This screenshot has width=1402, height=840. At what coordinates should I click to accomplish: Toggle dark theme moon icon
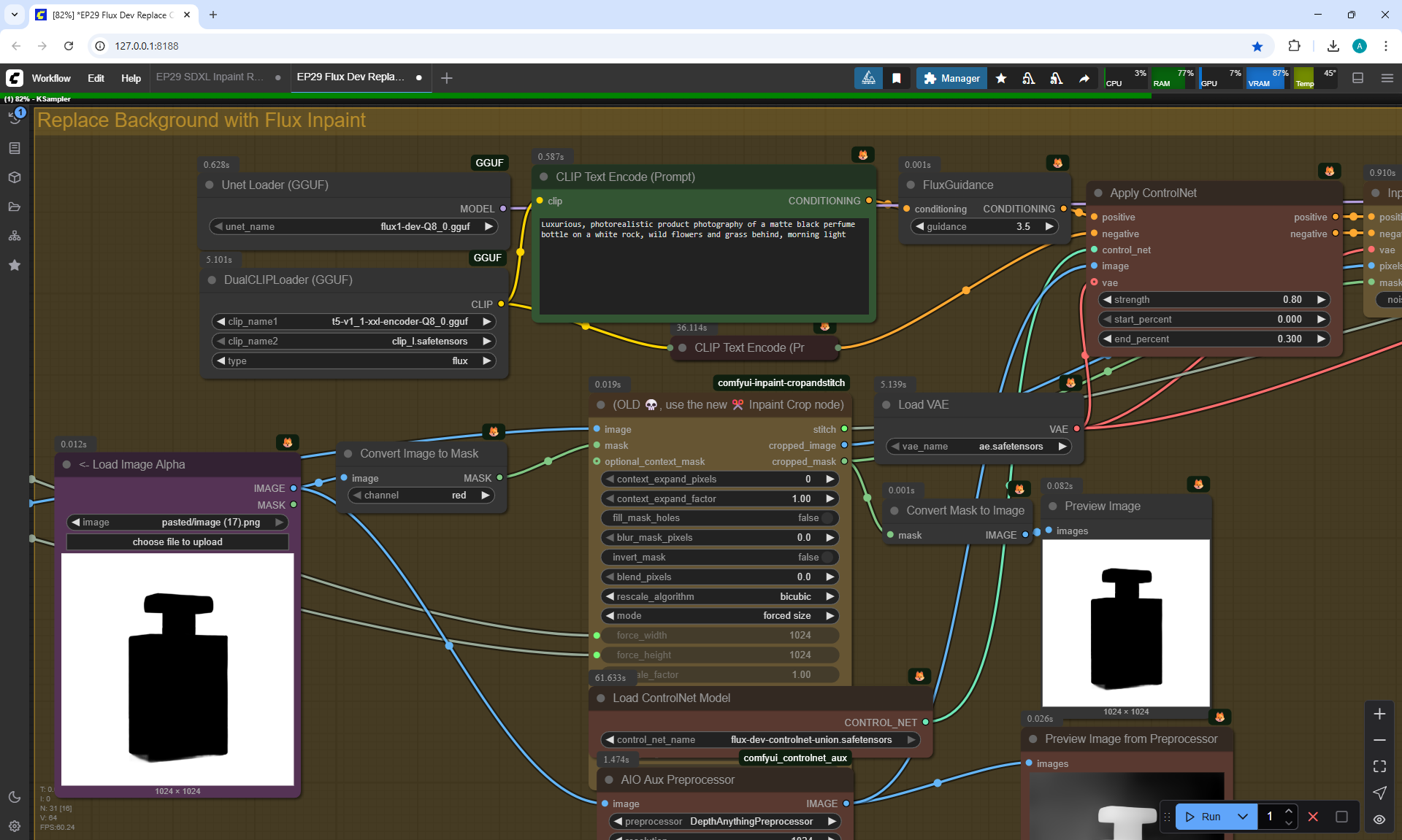(15, 797)
